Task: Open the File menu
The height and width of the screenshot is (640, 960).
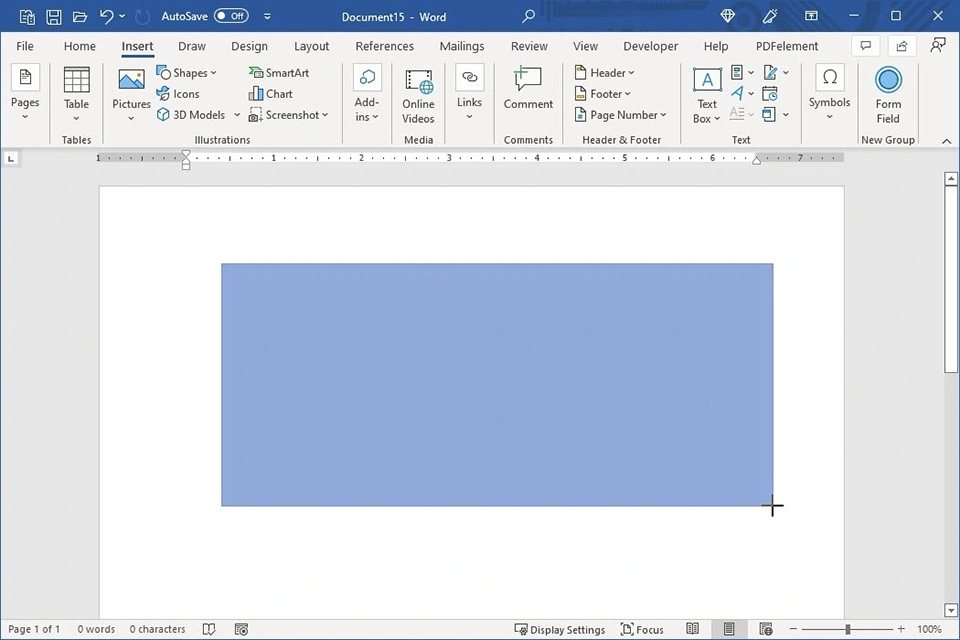Action: (25, 46)
